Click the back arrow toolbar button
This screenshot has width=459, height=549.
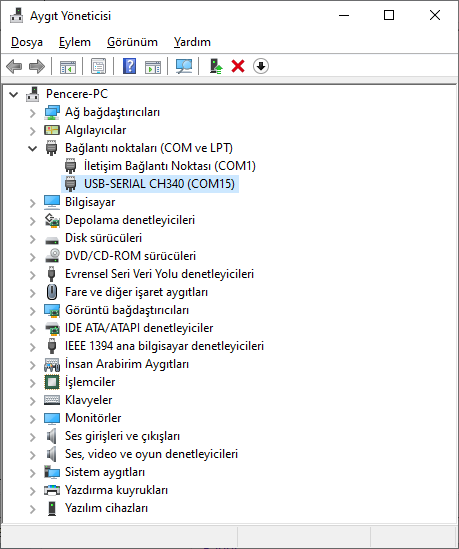pyautogui.click(x=14, y=66)
